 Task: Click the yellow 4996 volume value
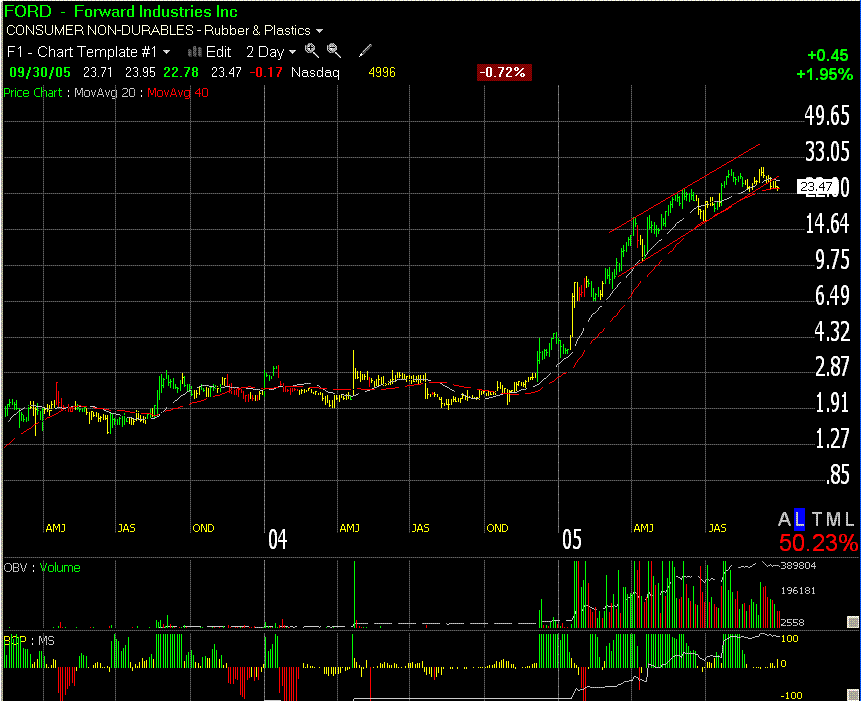(x=382, y=72)
